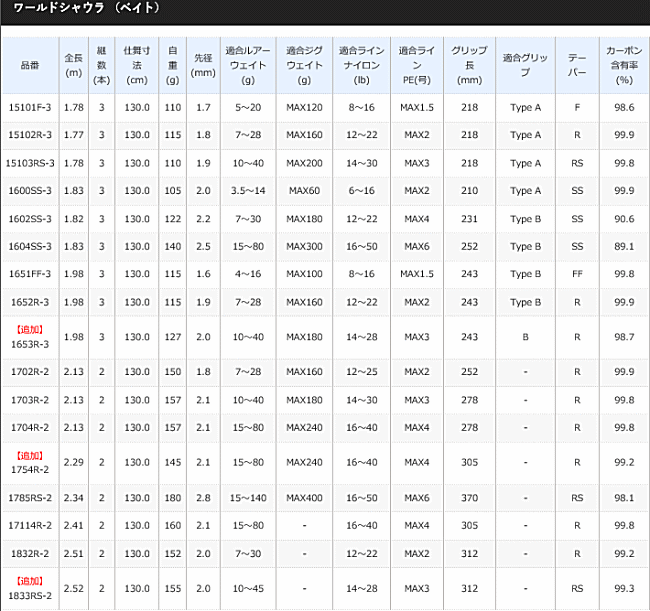650x611 pixels.
Task: Click the own weight value 105
Action: (172, 190)
